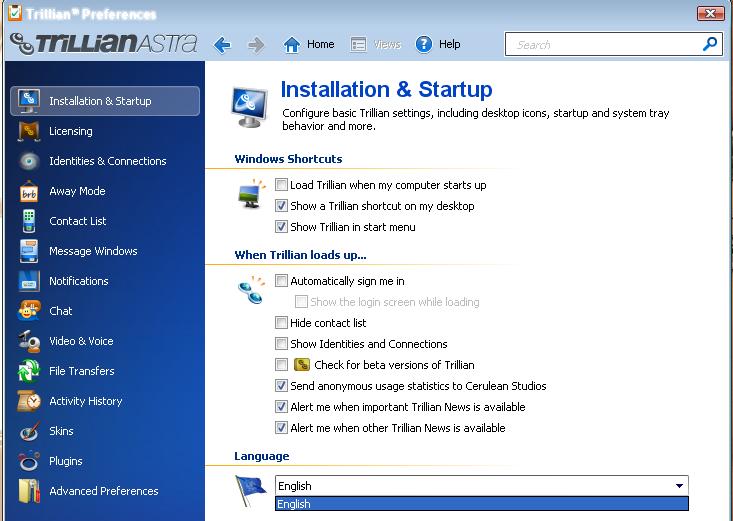This screenshot has width=733, height=521.
Task: Click the Advanced Preferences folder icon
Action: (29, 491)
